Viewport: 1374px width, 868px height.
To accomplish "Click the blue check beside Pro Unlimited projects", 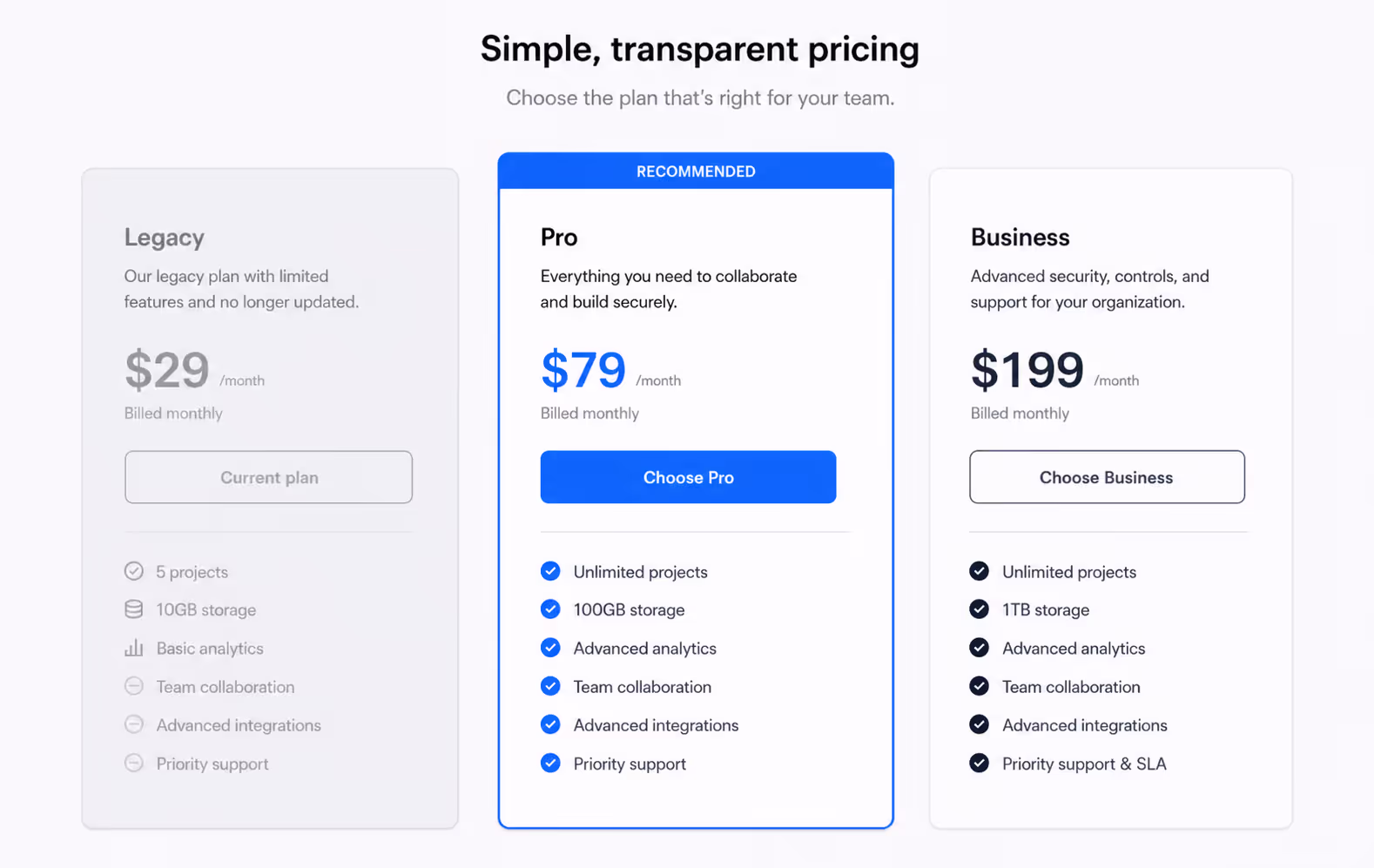I will [x=550, y=571].
